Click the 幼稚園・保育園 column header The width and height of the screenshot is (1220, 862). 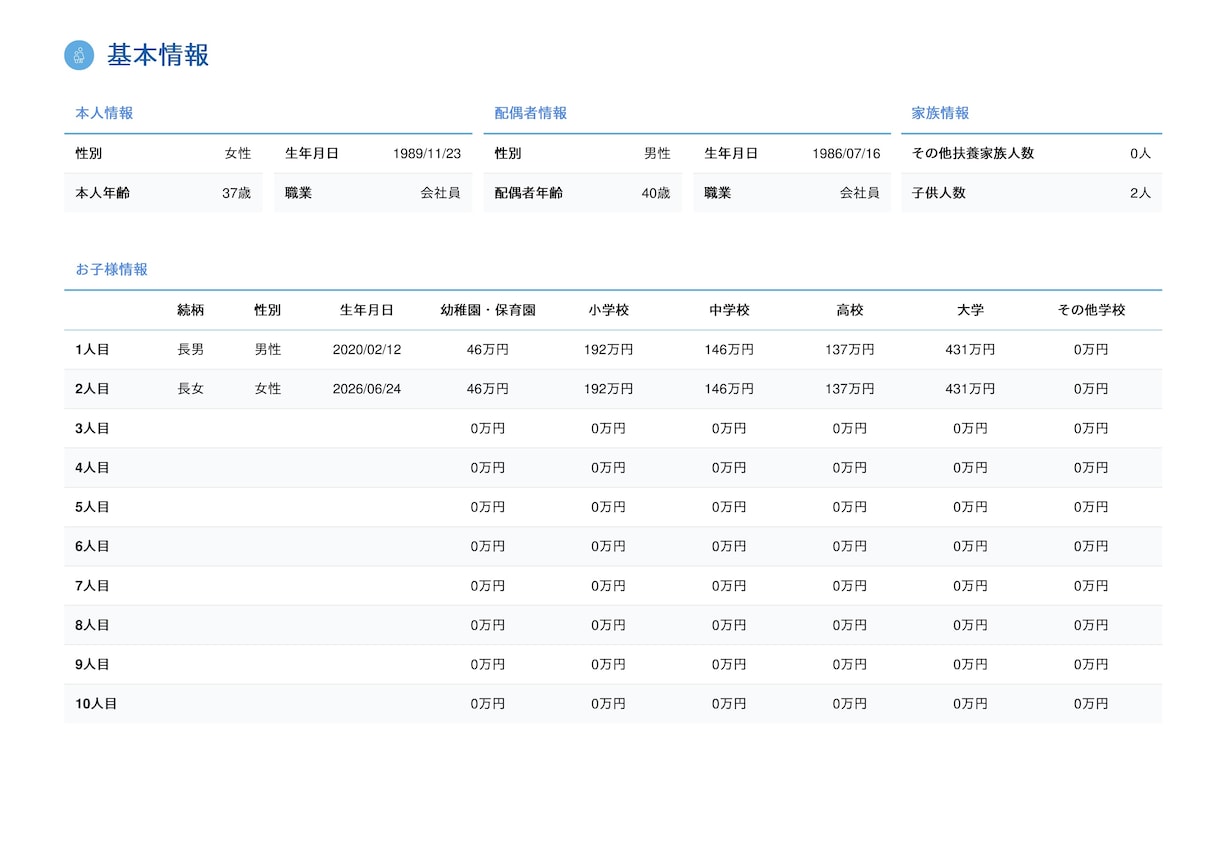click(488, 310)
